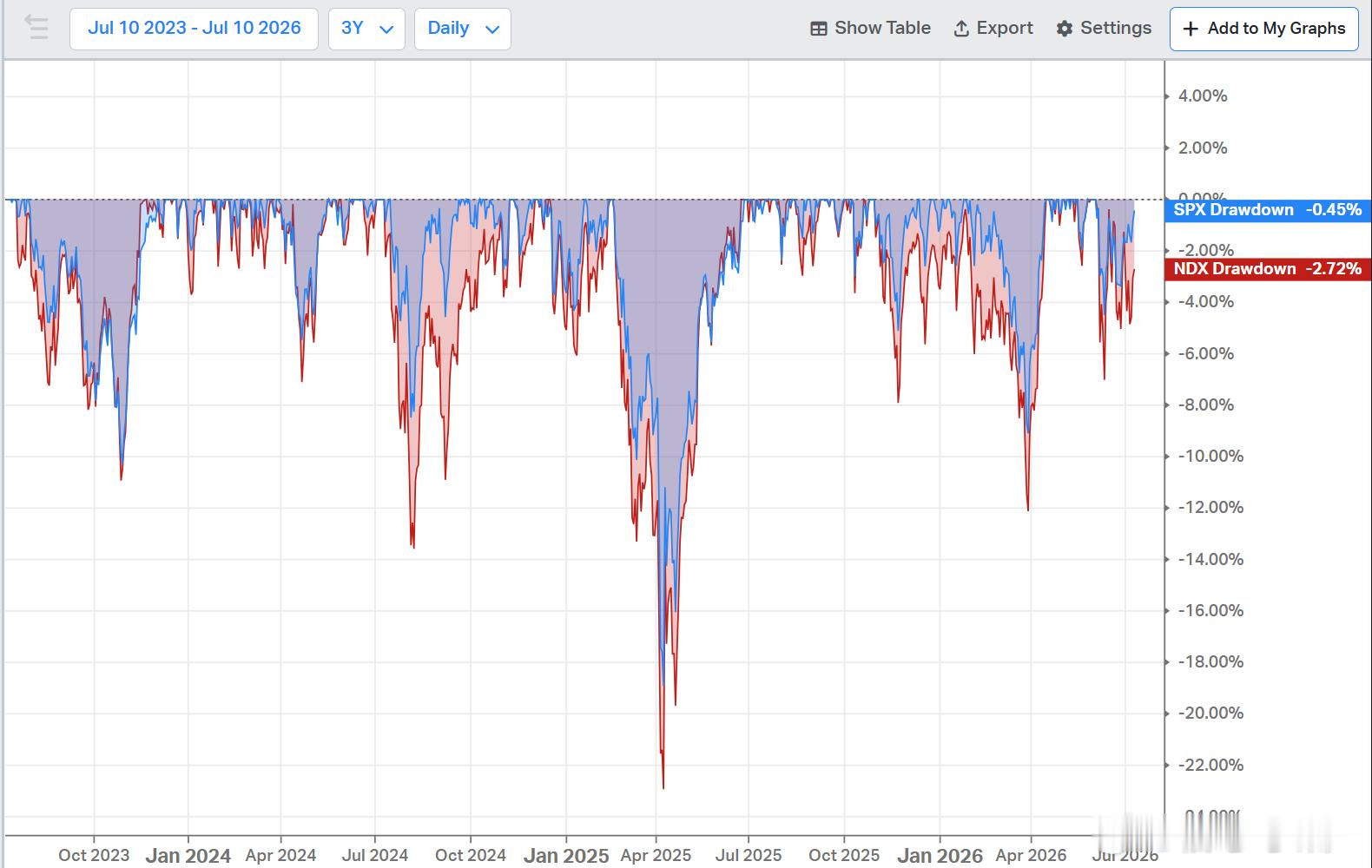1372x868 pixels.
Task: Click the chevron arrow next to 3Y
Action: tap(386, 30)
